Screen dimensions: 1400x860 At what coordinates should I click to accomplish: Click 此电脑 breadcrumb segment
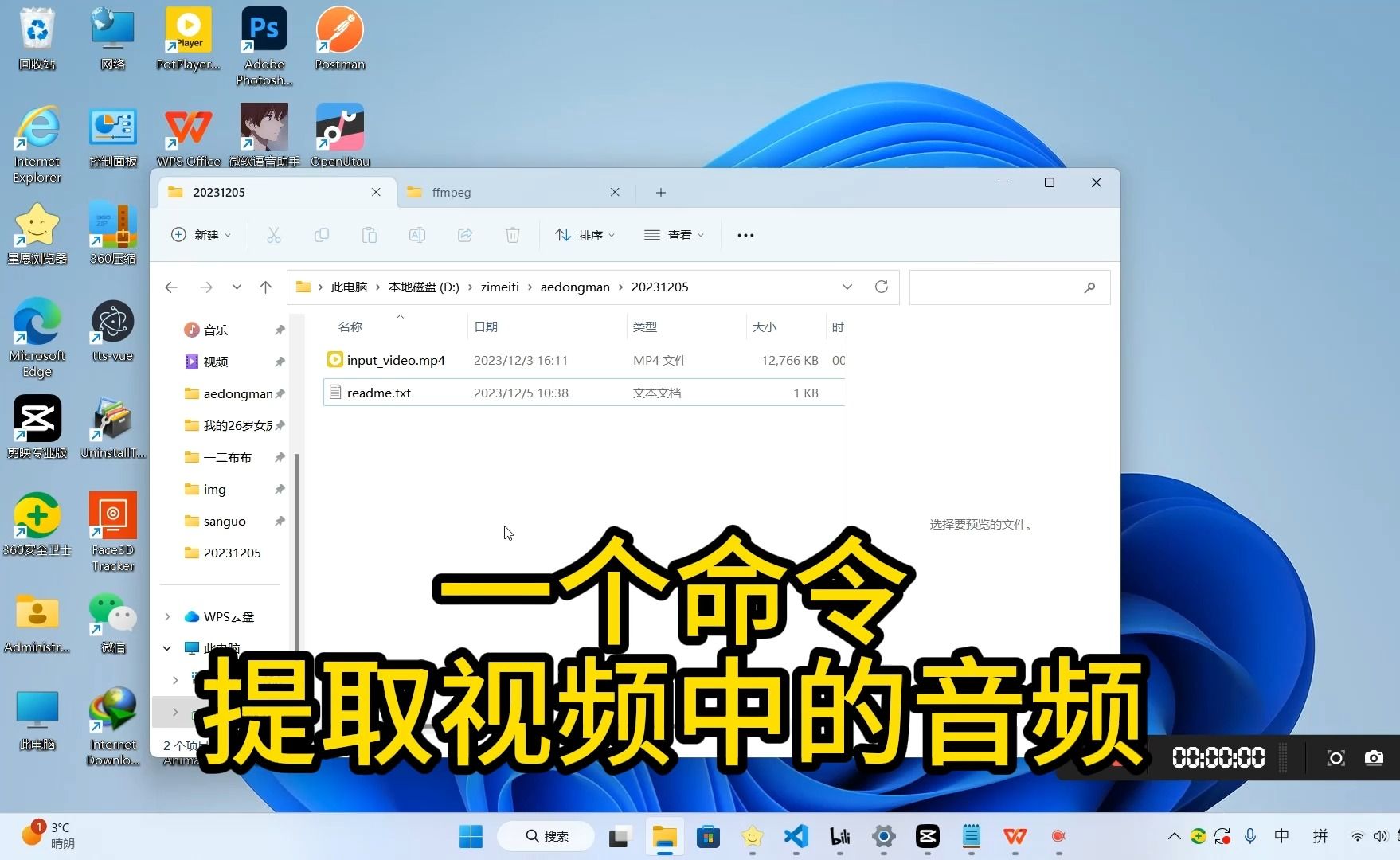(349, 287)
